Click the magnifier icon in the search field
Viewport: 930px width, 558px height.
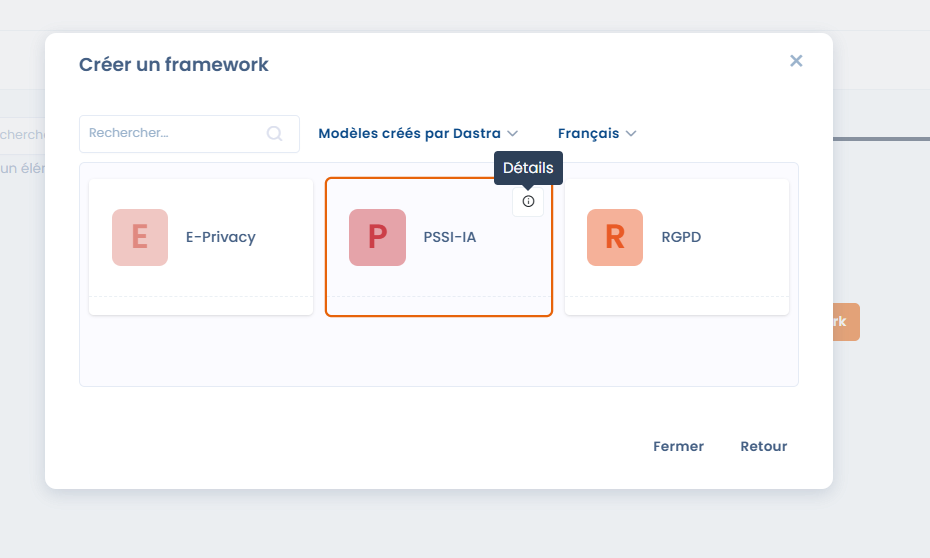(274, 133)
